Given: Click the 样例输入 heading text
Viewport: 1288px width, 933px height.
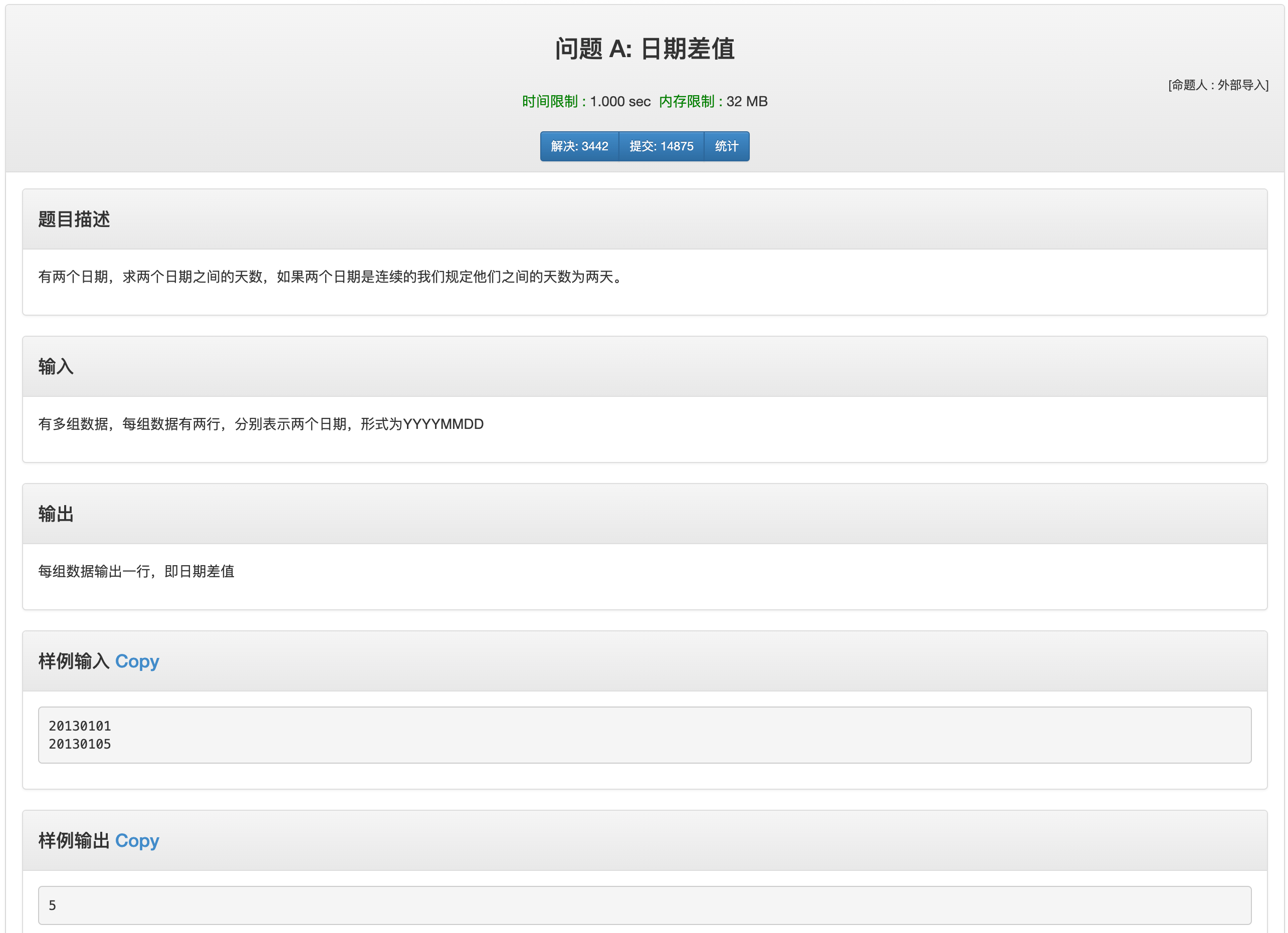Looking at the screenshot, I should [74, 661].
